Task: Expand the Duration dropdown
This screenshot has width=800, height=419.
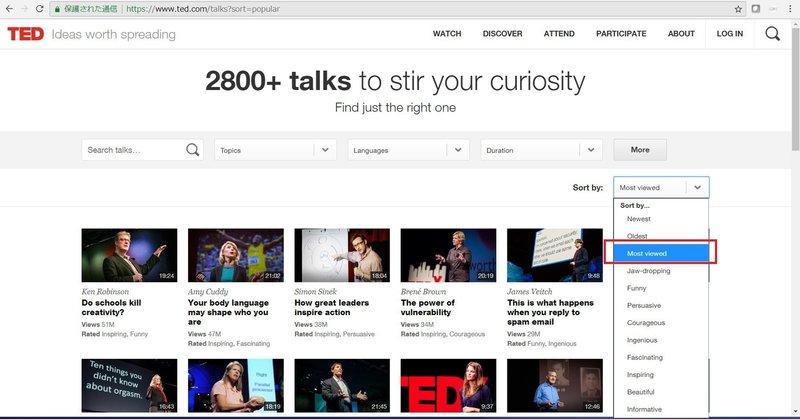Action: point(541,150)
